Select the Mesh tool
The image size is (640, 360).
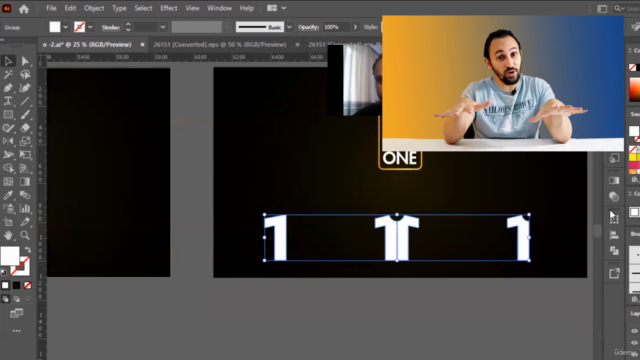pyautogui.click(x=8, y=182)
